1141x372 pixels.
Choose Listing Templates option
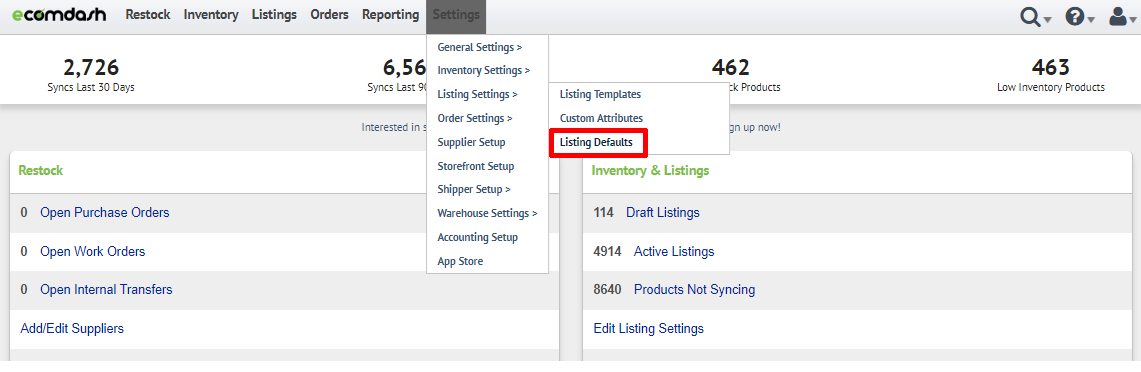tap(600, 95)
